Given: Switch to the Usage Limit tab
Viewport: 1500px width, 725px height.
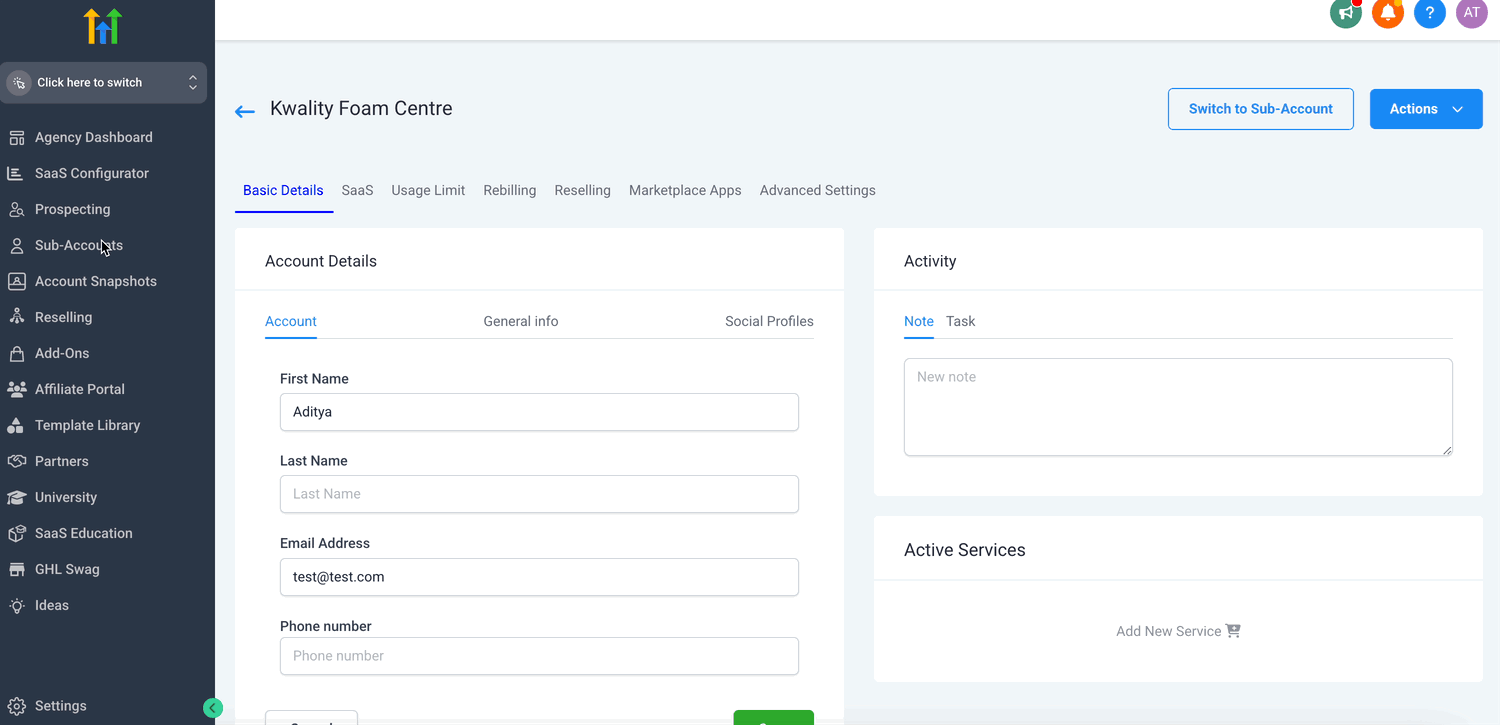Looking at the screenshot, I should click(x=428, y=190).
